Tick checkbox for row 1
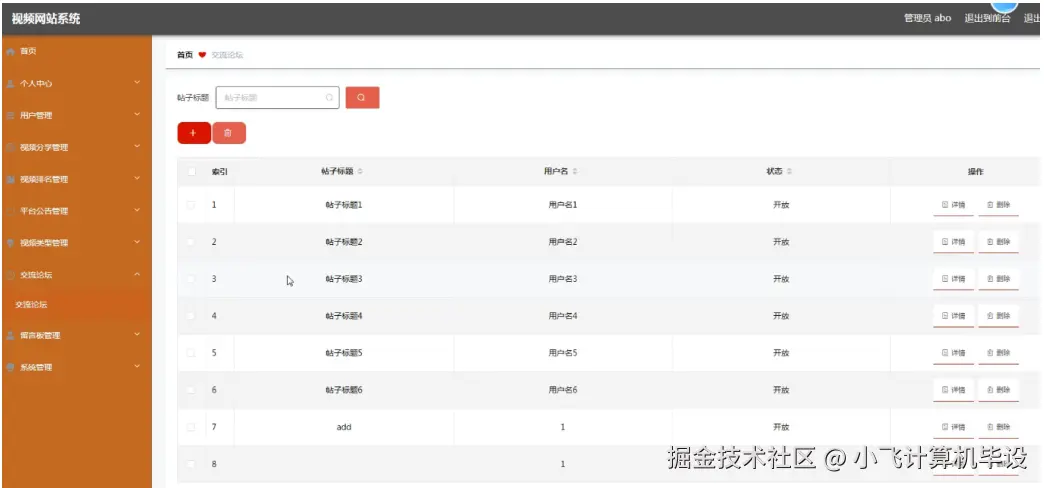 point(192,205)
